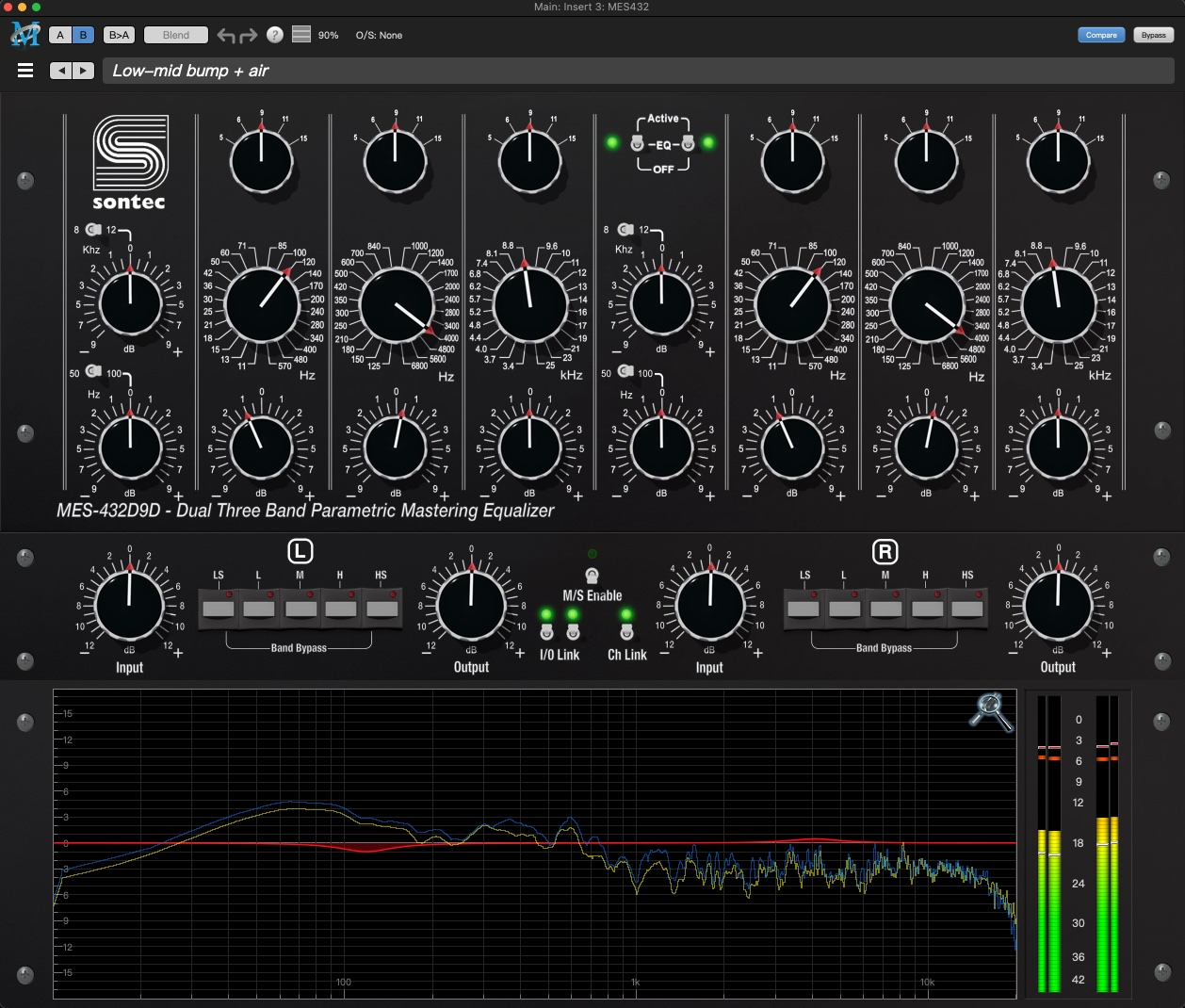Open the O/S oversampling dropdown

tap(379, 36)
